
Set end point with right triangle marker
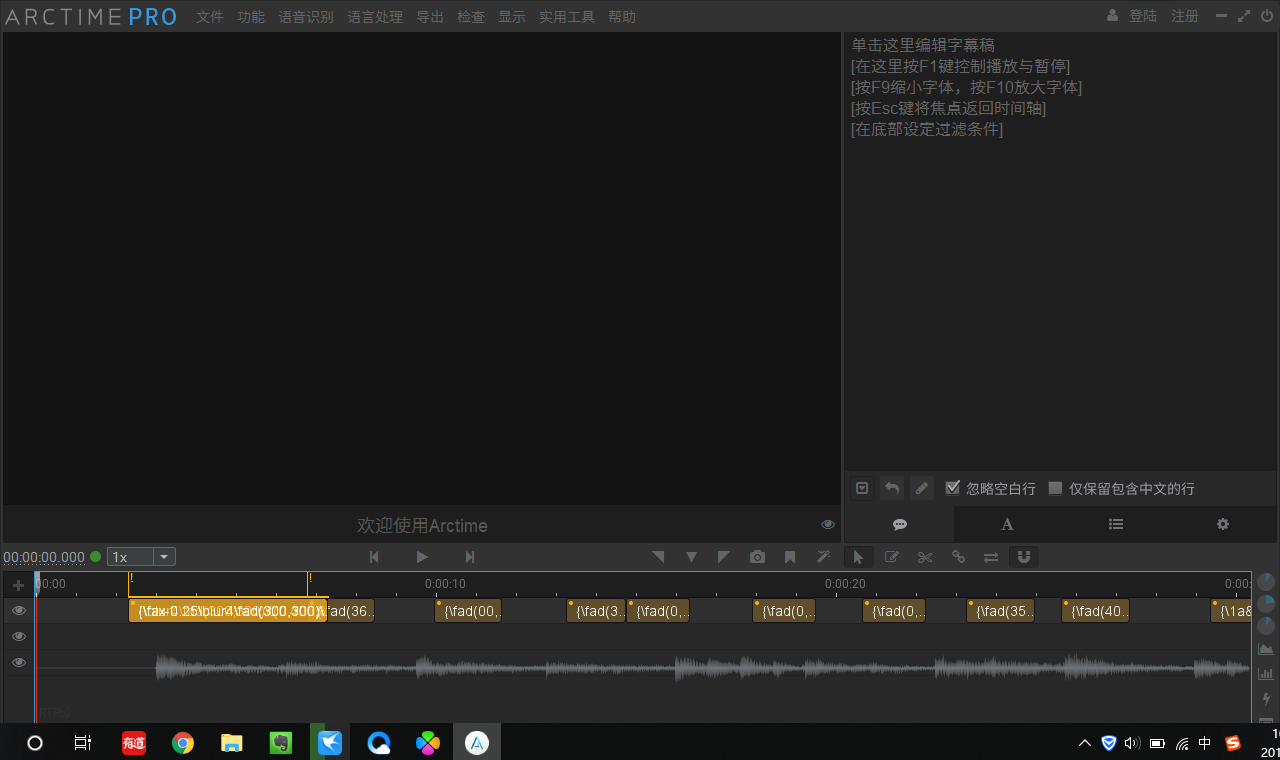coord(724,557)
